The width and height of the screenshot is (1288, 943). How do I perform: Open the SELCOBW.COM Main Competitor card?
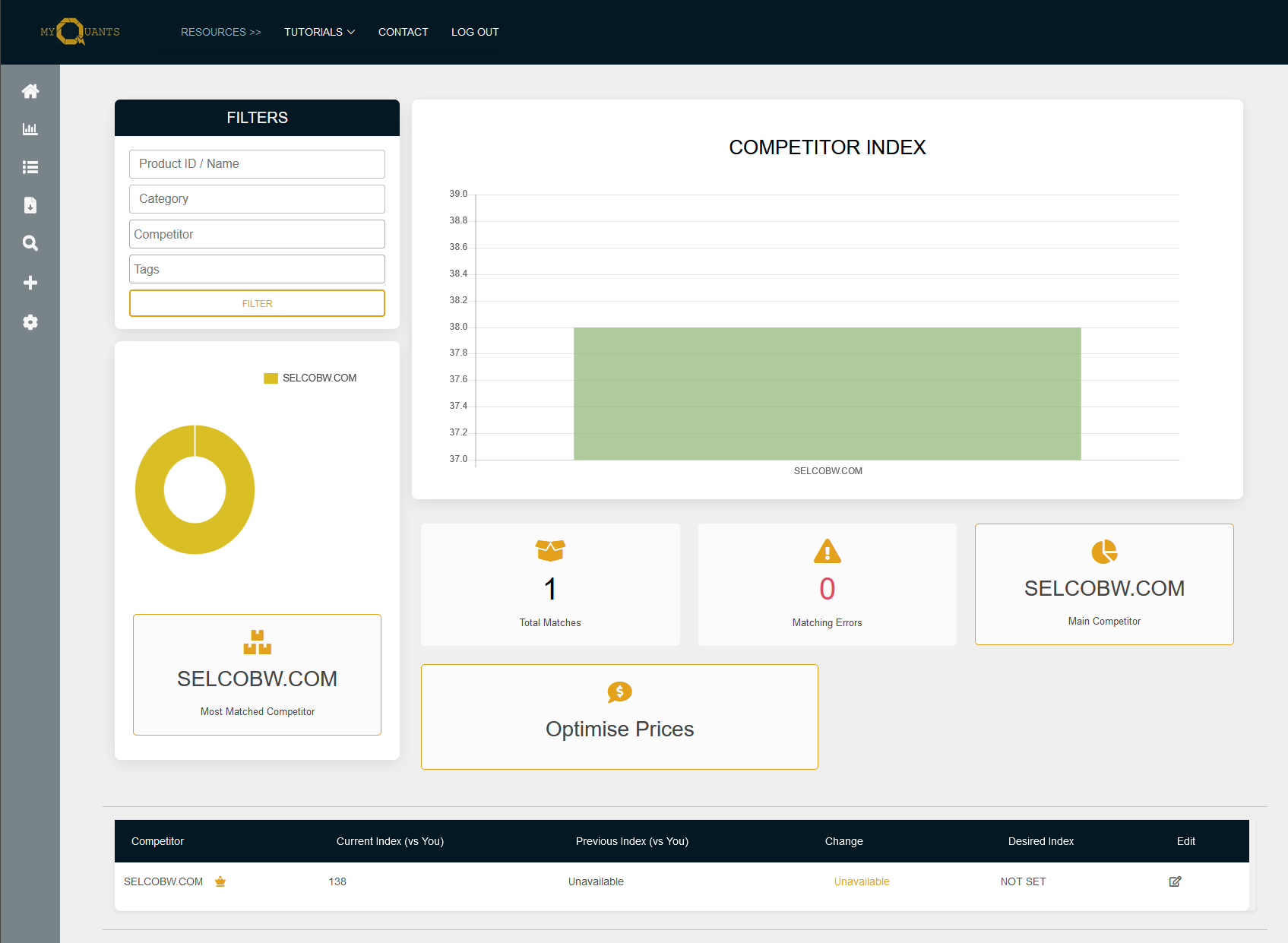1104,584
